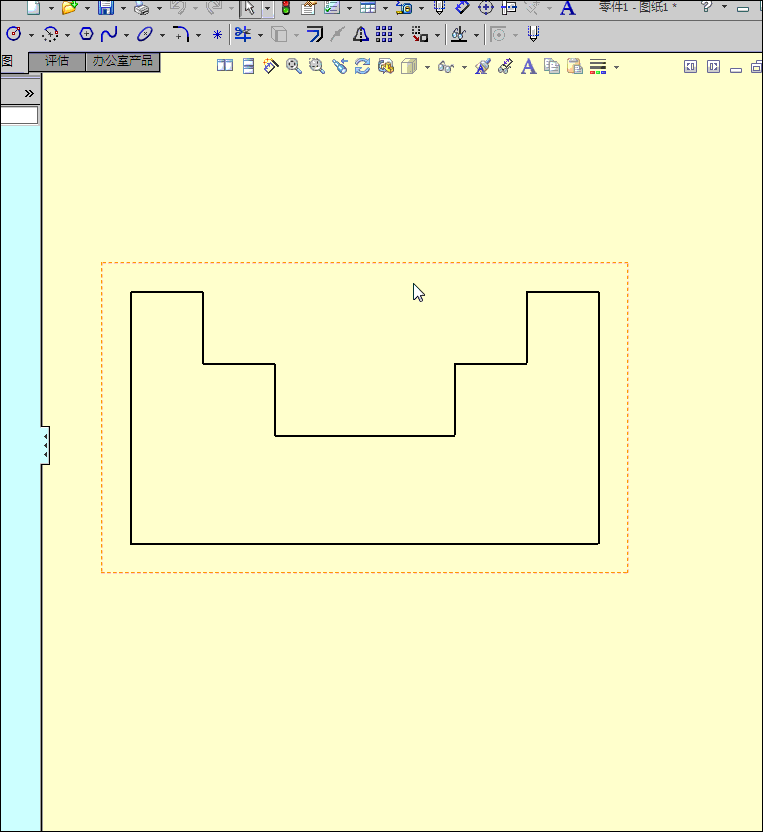Click the previous document window arrow button
This screenshot has height=832, width=763.
point(690,67)
